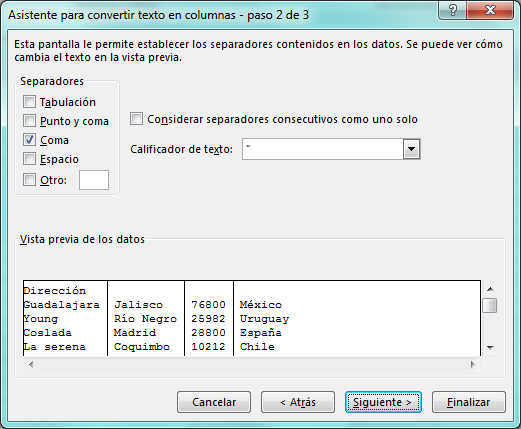Click the Young cell in preview

(x=41, y=319)
